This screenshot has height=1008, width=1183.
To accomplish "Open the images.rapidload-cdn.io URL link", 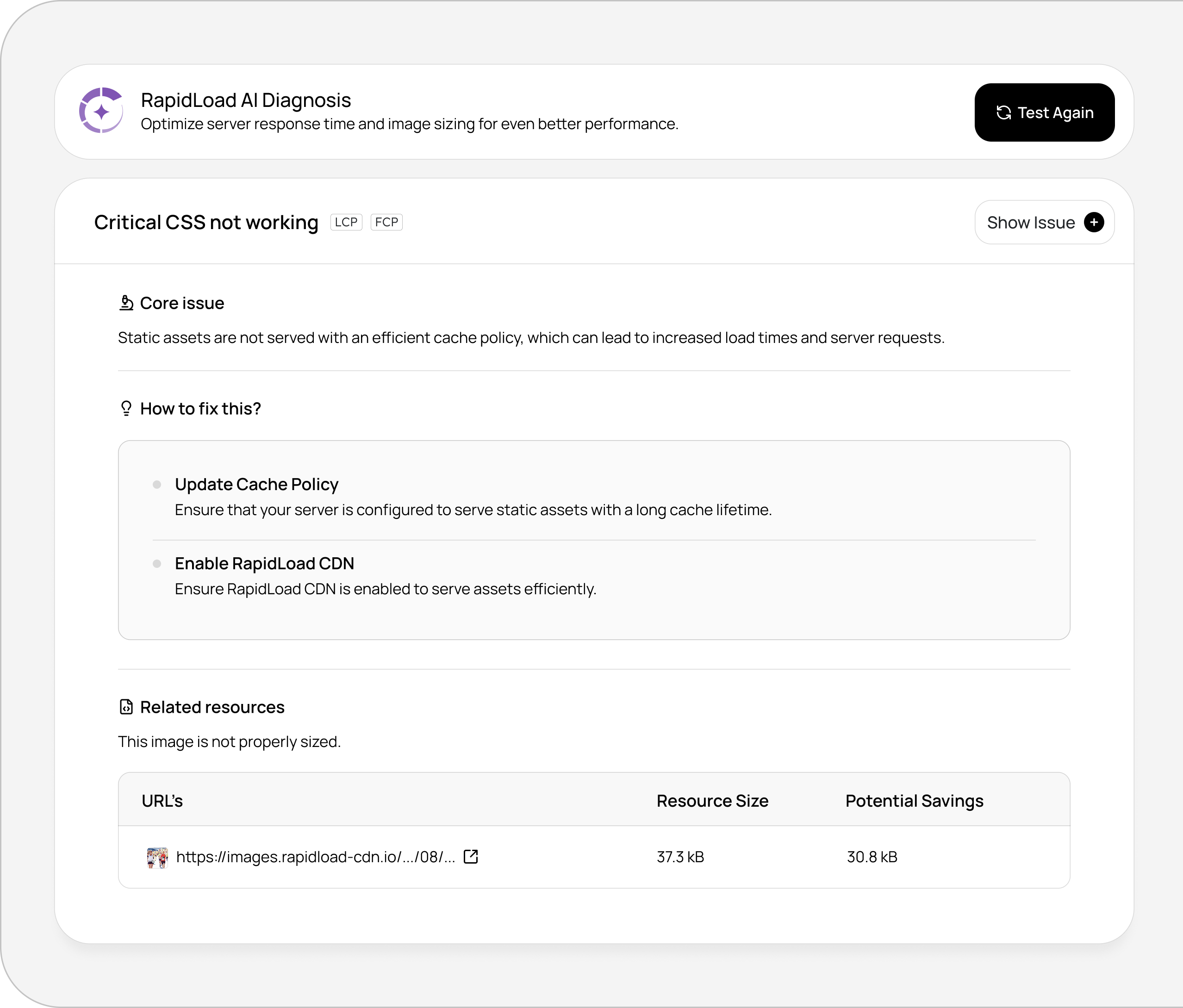I will 315,857.
